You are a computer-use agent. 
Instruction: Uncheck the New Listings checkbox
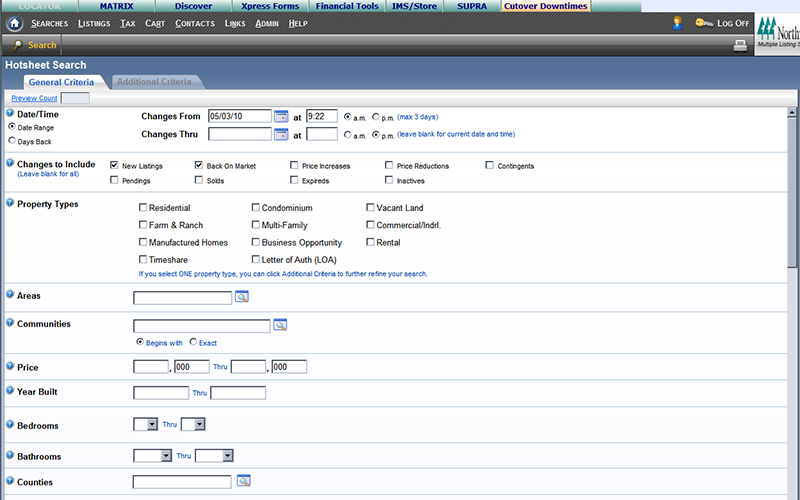point(115,165)
